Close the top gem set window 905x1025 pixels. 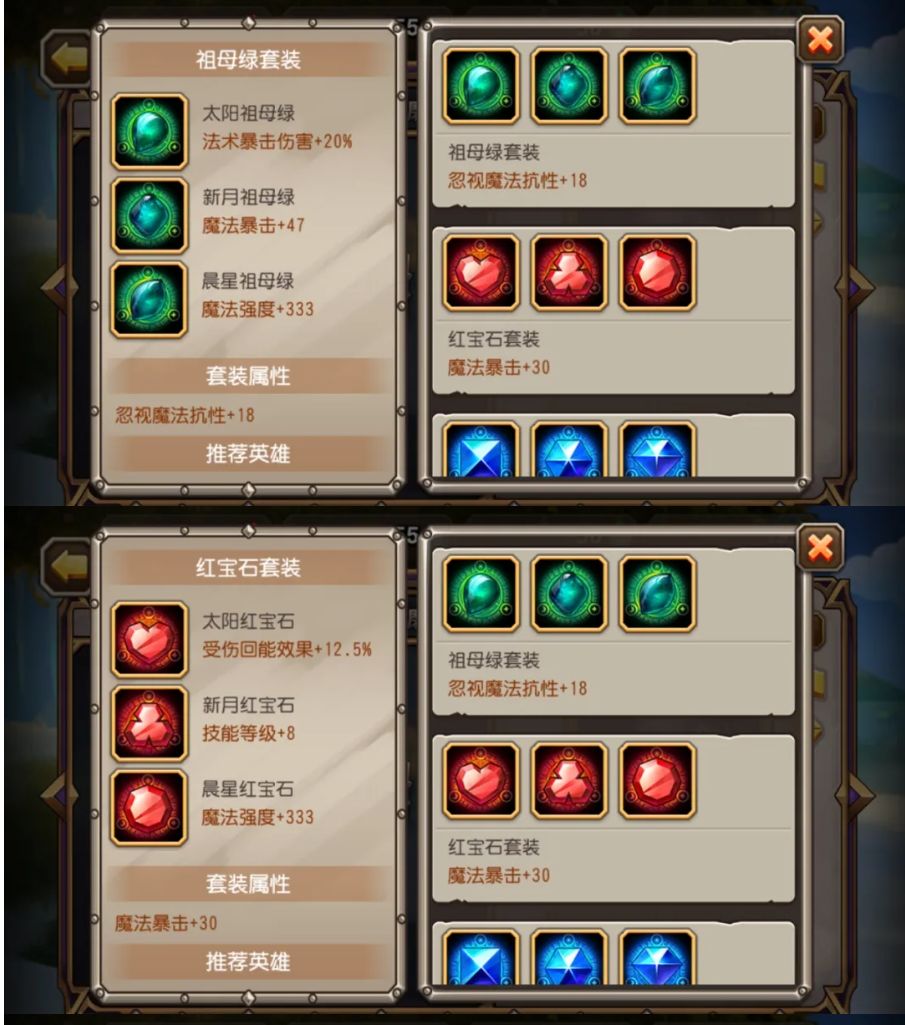(x=820, y=39)
